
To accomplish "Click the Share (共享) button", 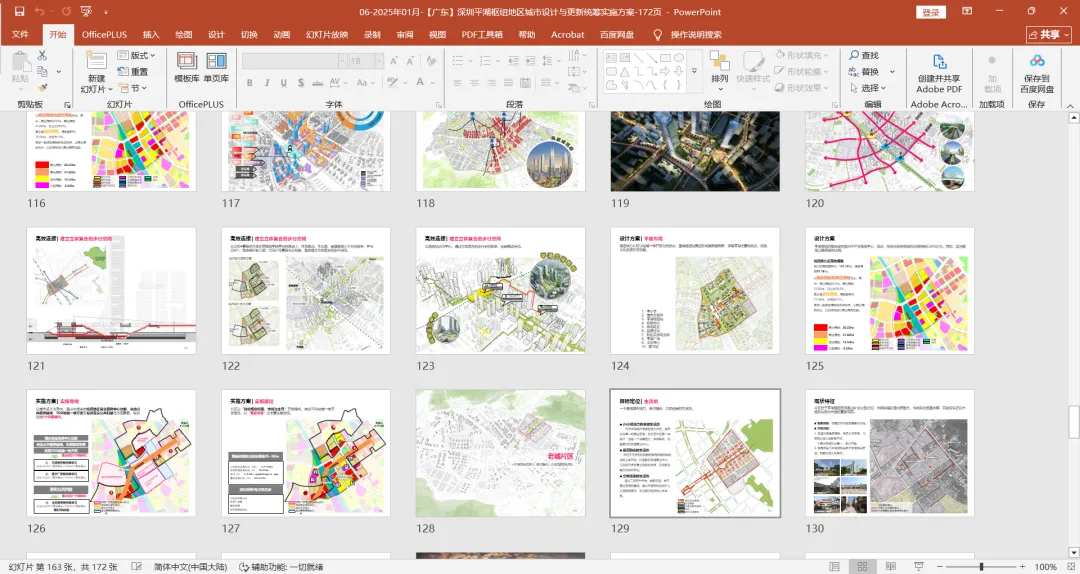I will click(1048, 34).
